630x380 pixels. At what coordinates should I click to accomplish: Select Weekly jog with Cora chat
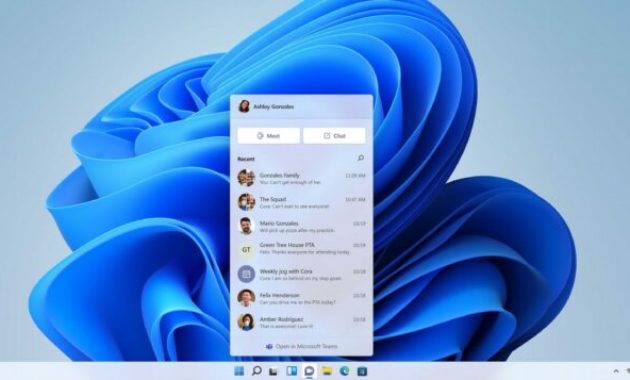click(301, 274)
